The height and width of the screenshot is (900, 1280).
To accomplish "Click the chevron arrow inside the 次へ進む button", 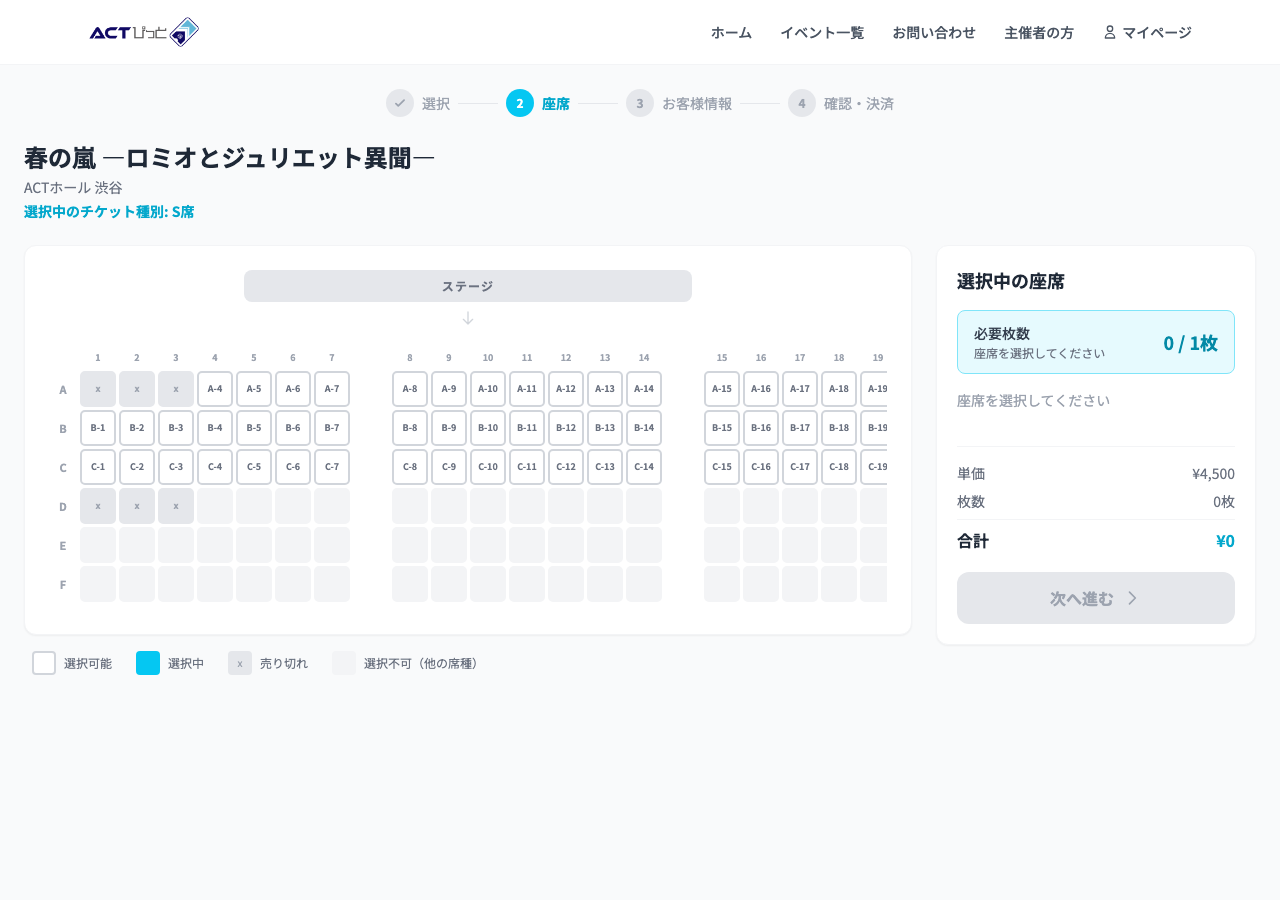I will tap(1131, 597).
